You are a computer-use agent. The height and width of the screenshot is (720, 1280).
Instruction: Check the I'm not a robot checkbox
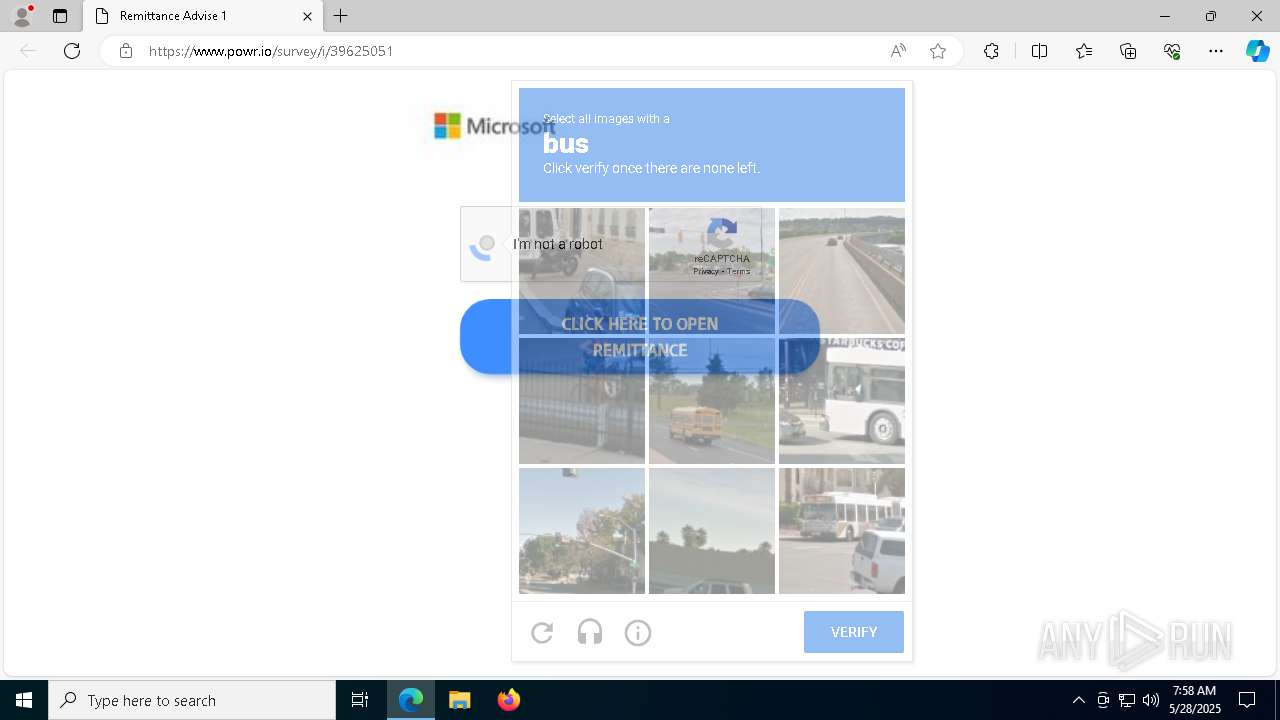coord(486,244)
